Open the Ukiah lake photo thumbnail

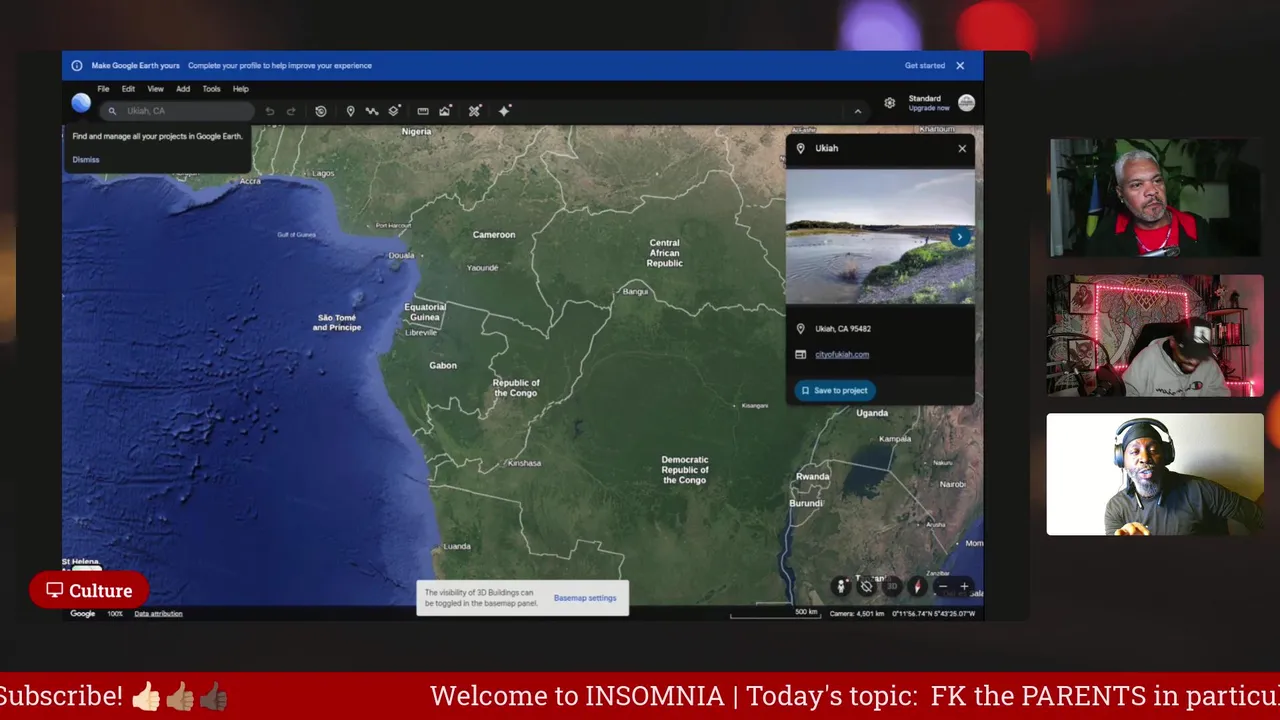coord(880,237)
